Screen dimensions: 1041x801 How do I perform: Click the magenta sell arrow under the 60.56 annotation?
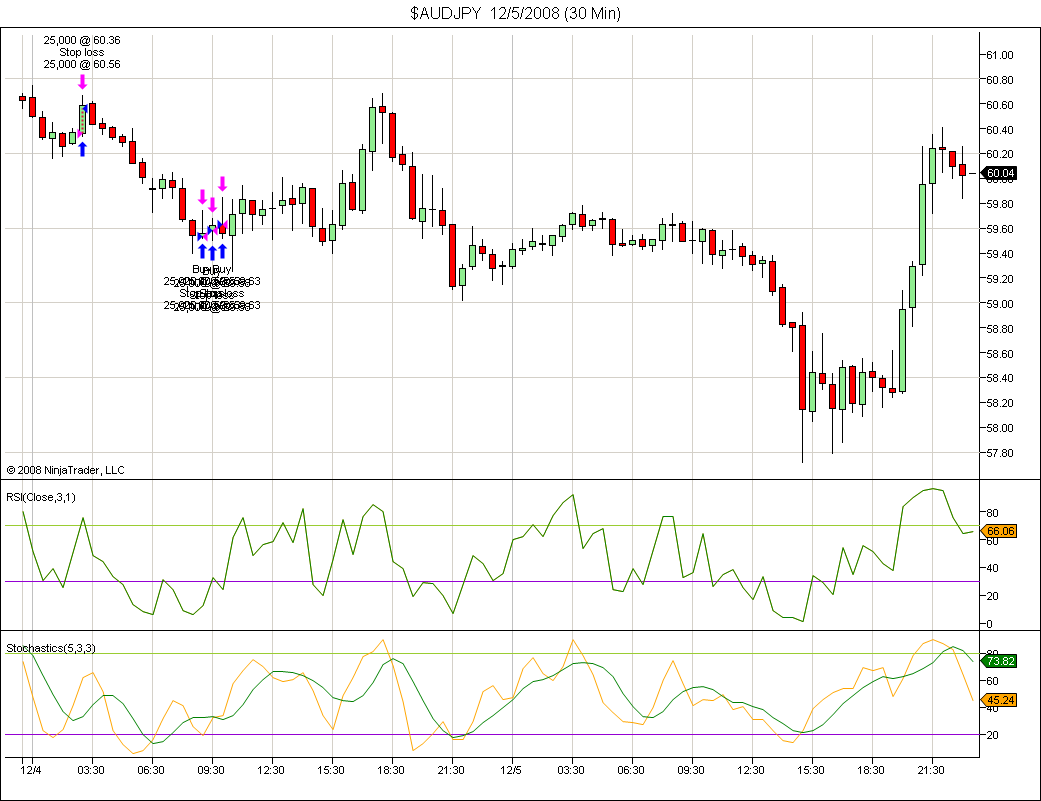[x=82, y=82]
